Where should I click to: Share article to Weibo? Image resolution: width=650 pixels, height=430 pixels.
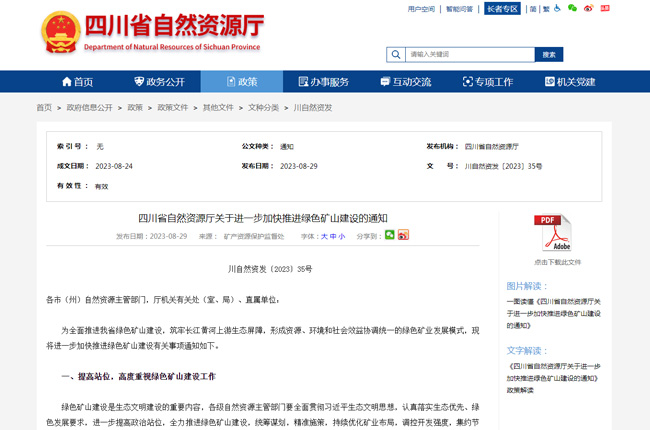tap(403, 235)
